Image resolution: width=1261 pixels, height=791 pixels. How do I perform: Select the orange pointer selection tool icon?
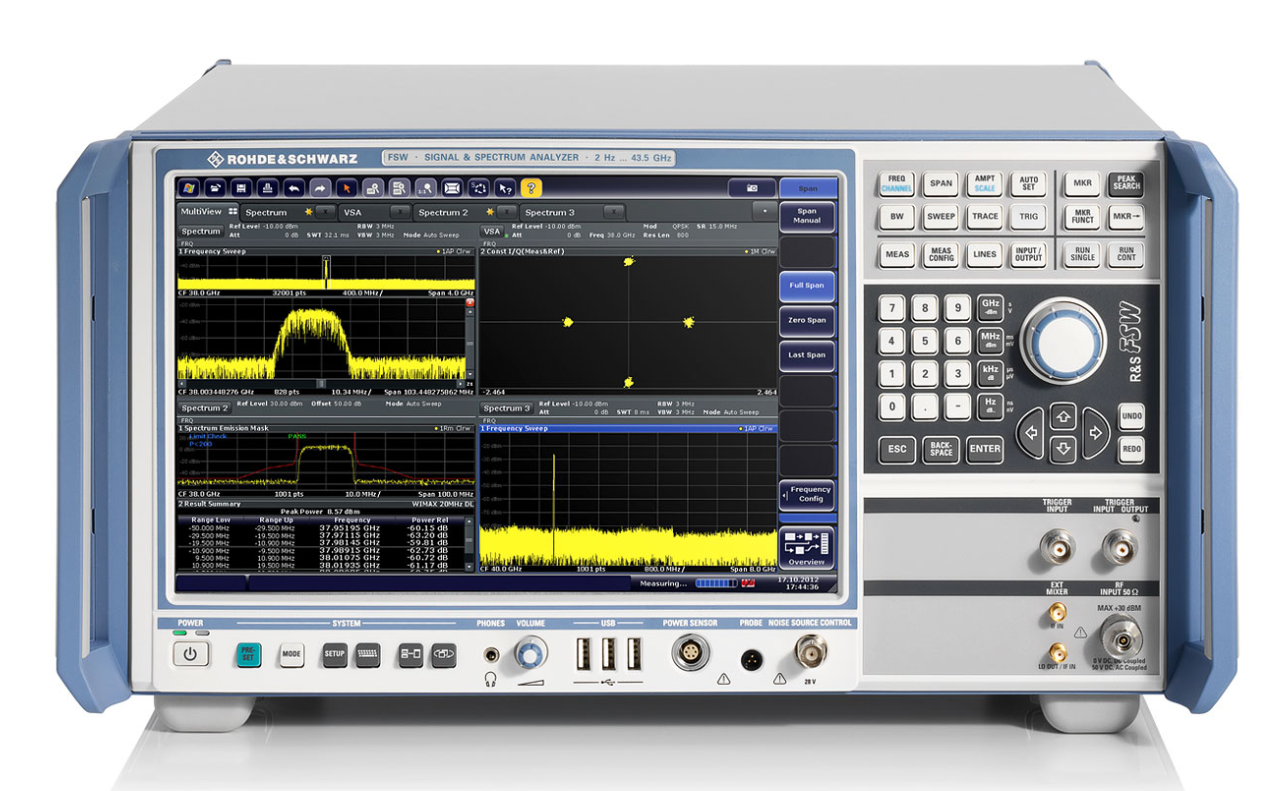pyautogui.click(x=346, y=187)
